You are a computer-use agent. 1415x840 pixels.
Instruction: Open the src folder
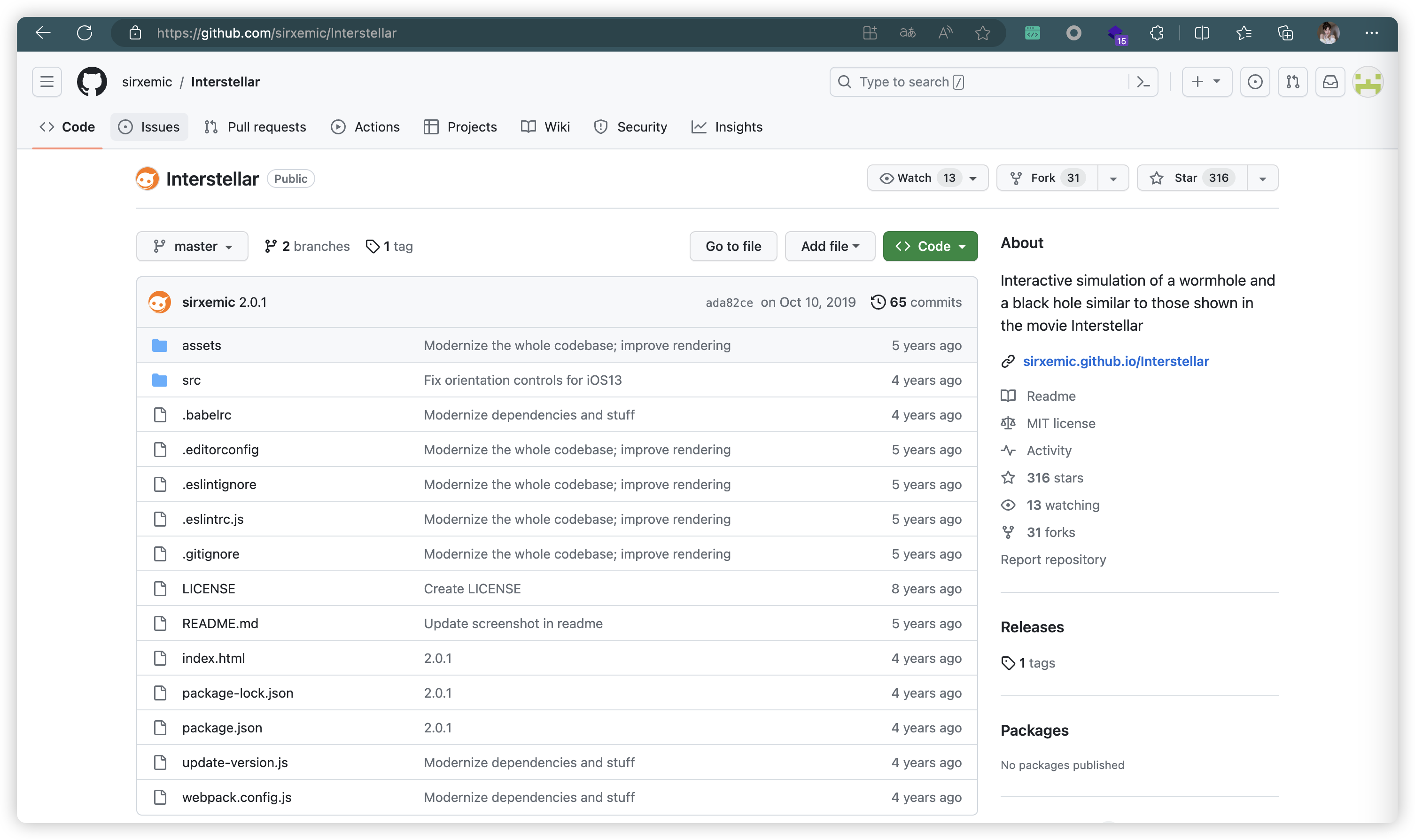(191, 380)
